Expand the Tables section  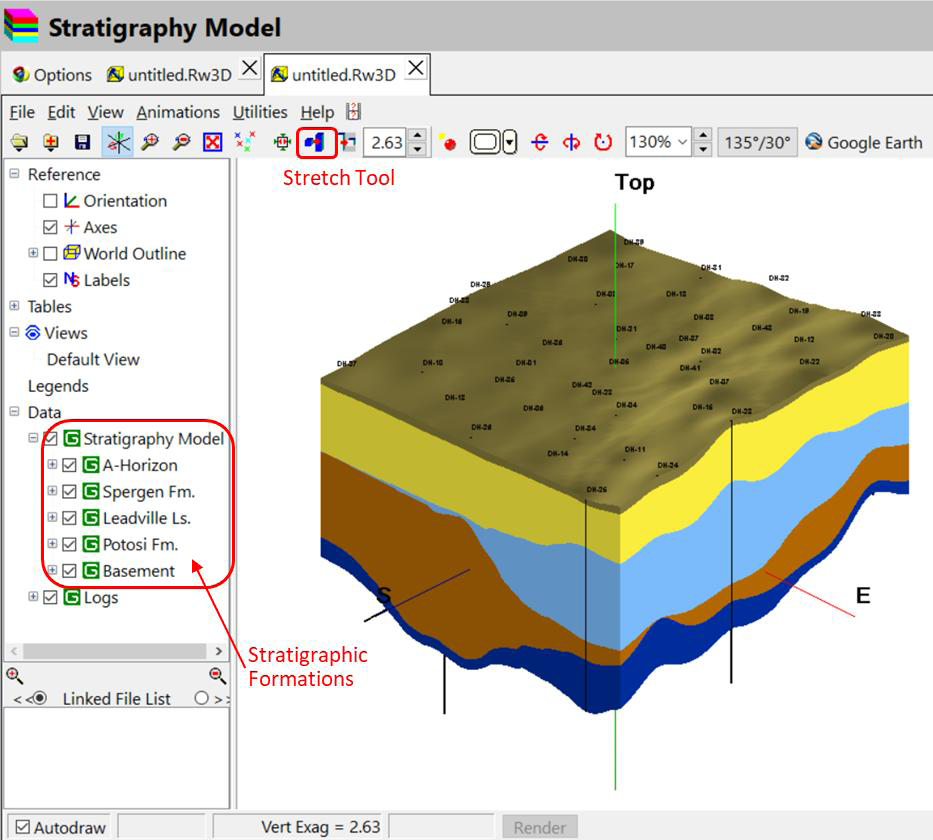click(14, 307)
